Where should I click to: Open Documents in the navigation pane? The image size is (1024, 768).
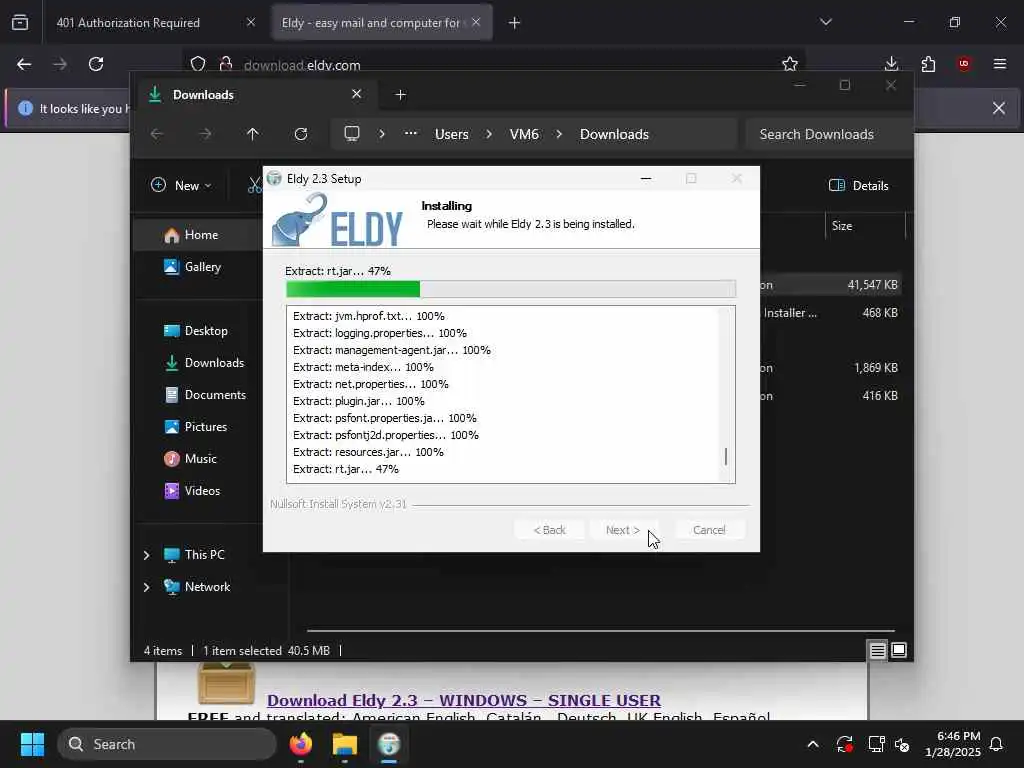point(214,394)
